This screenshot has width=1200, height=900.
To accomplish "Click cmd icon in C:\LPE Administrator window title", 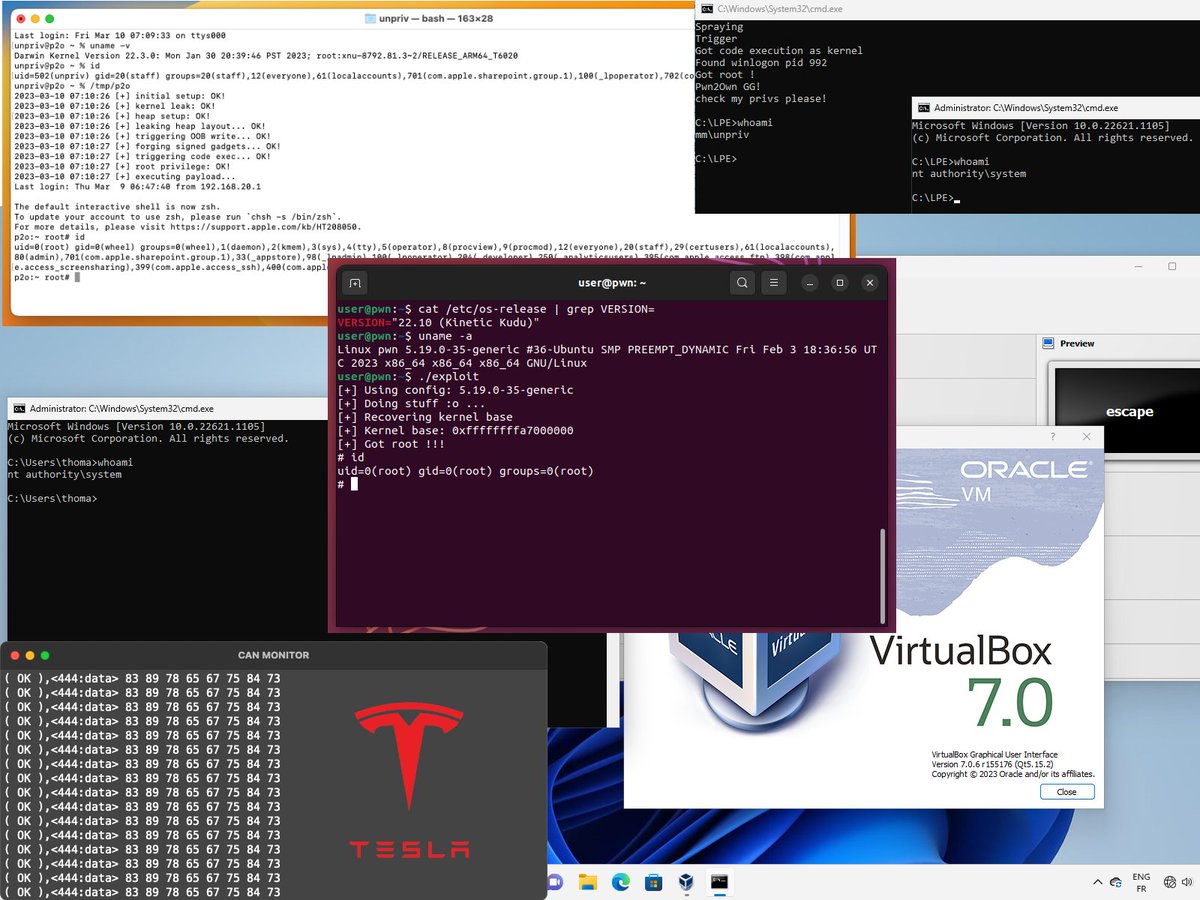I will tap(924, 107).
